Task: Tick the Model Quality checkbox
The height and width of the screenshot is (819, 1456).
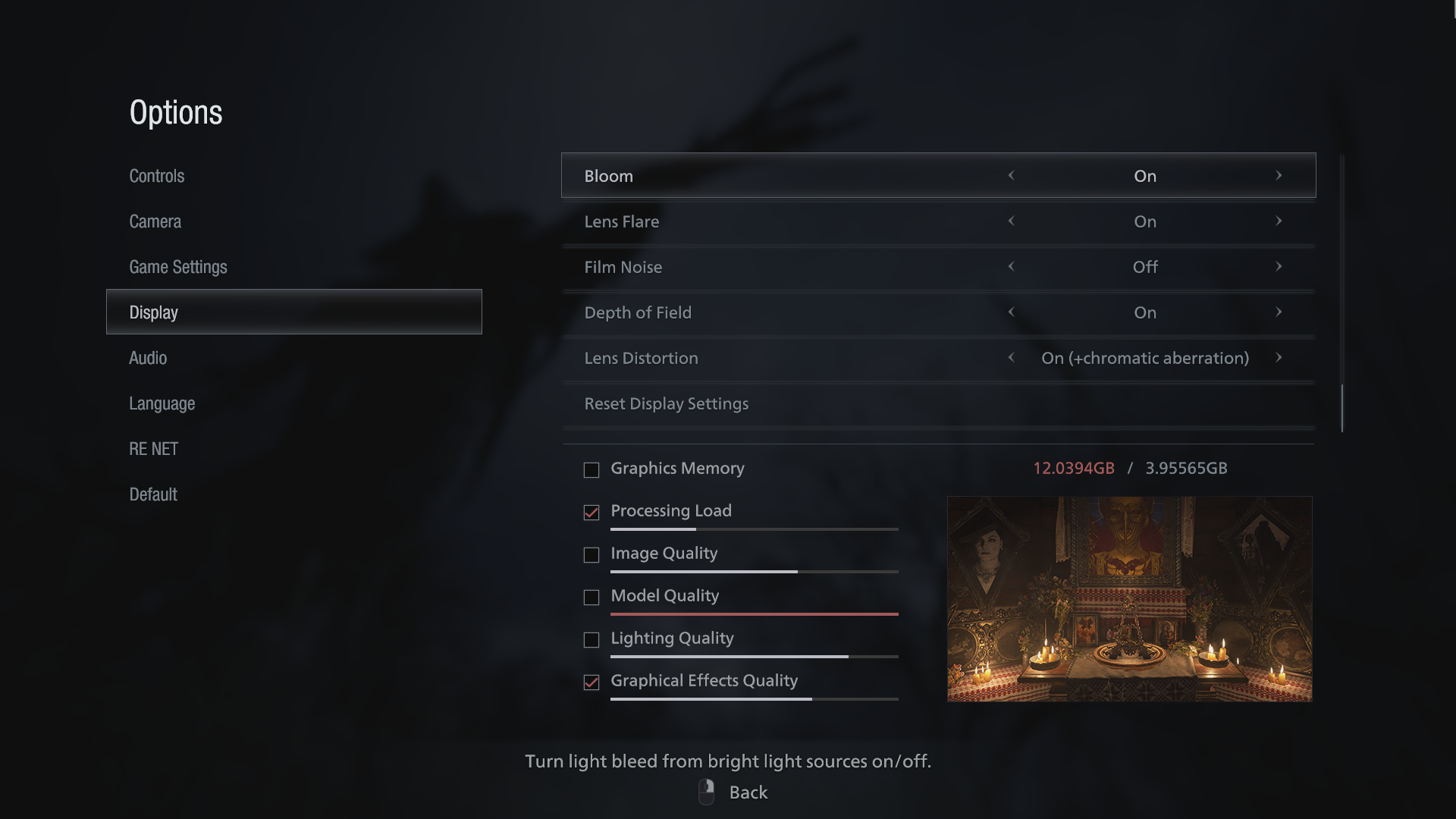Action: pyautogui.click(x=591, y=598)
